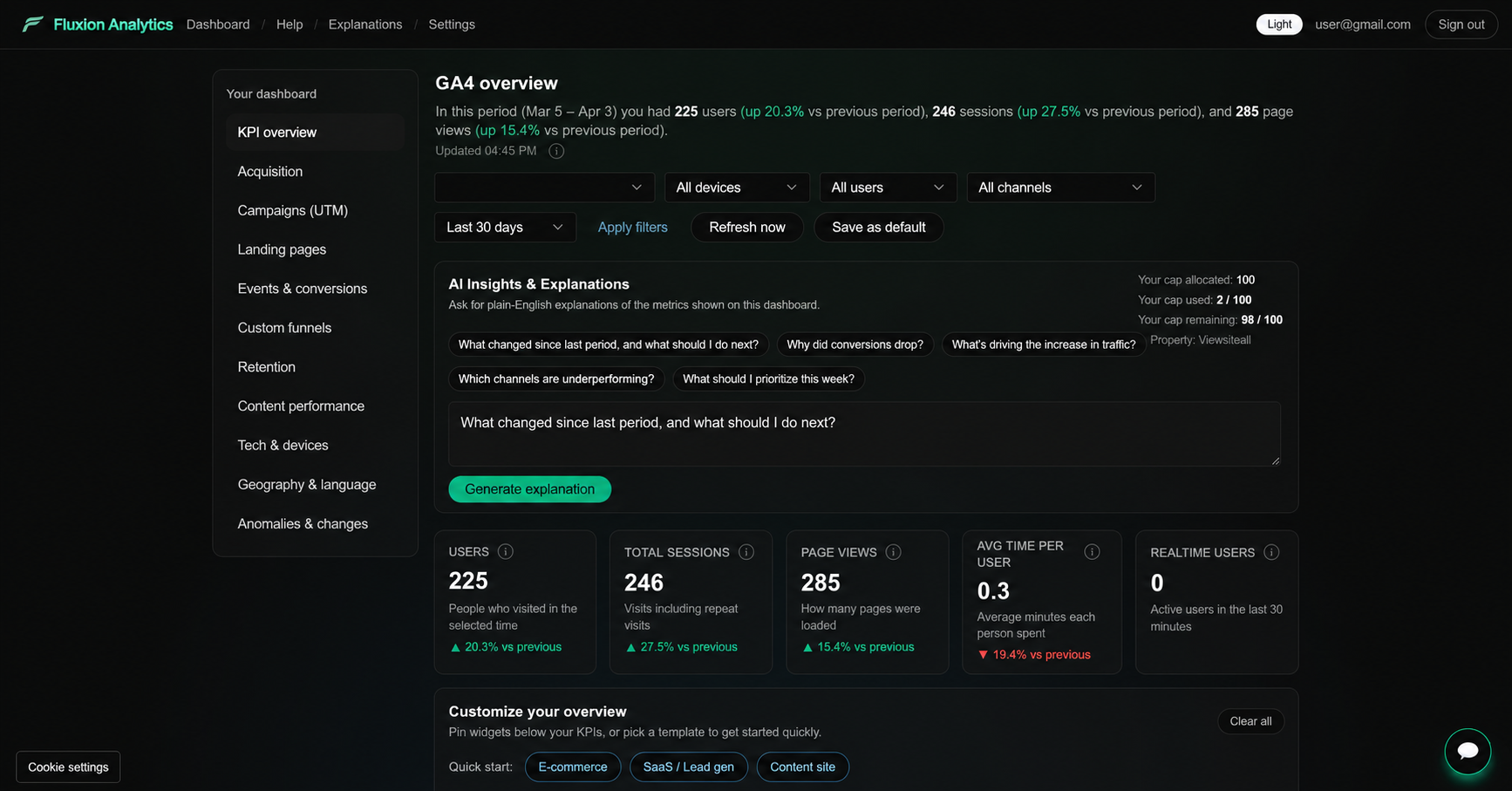Viewport: 1512px width, 791px height.
Task: Open the Last 30 days date range dropdown
Action: click(505, 227)
